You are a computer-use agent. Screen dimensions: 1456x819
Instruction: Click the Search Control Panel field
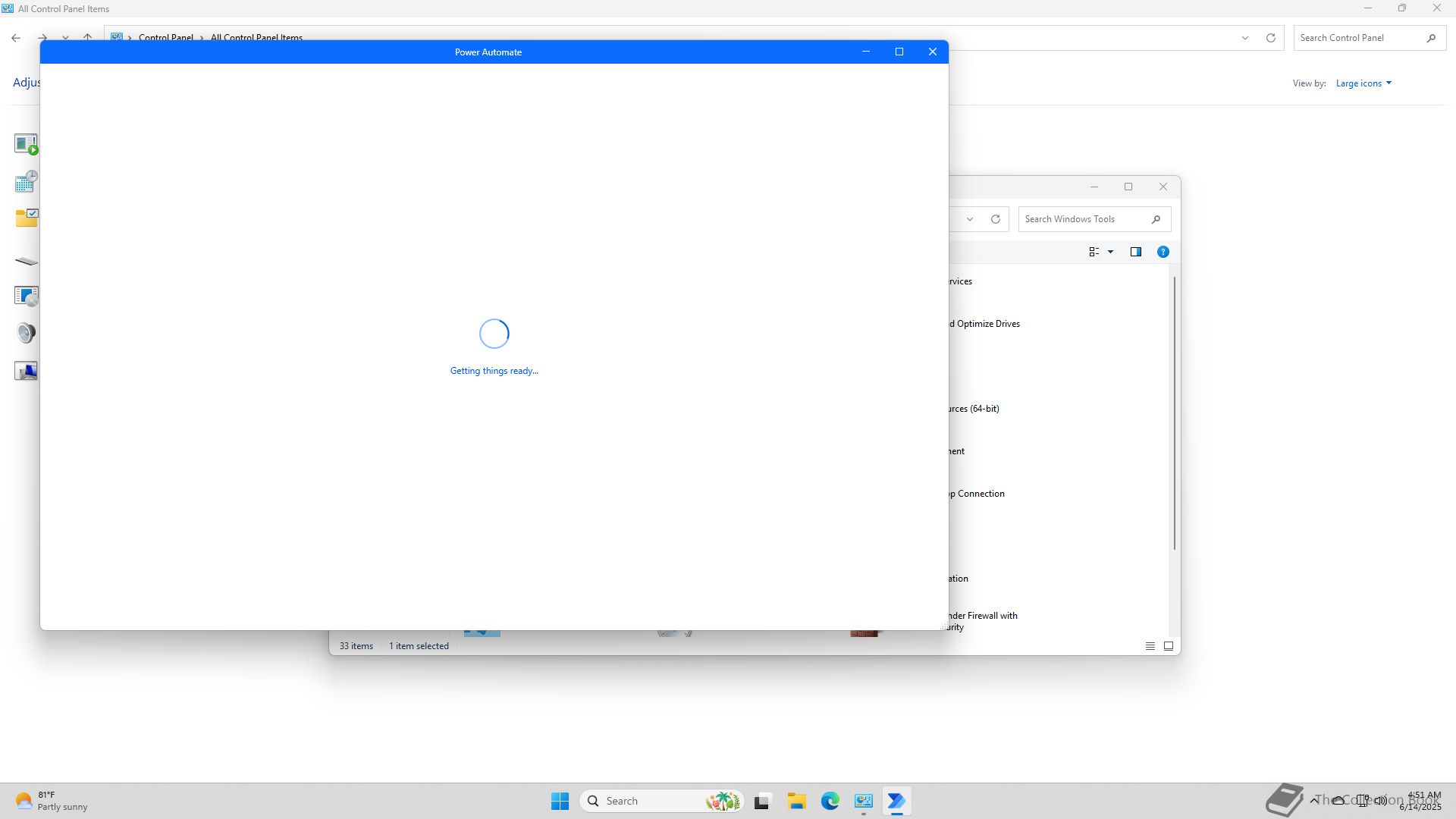1357,38
